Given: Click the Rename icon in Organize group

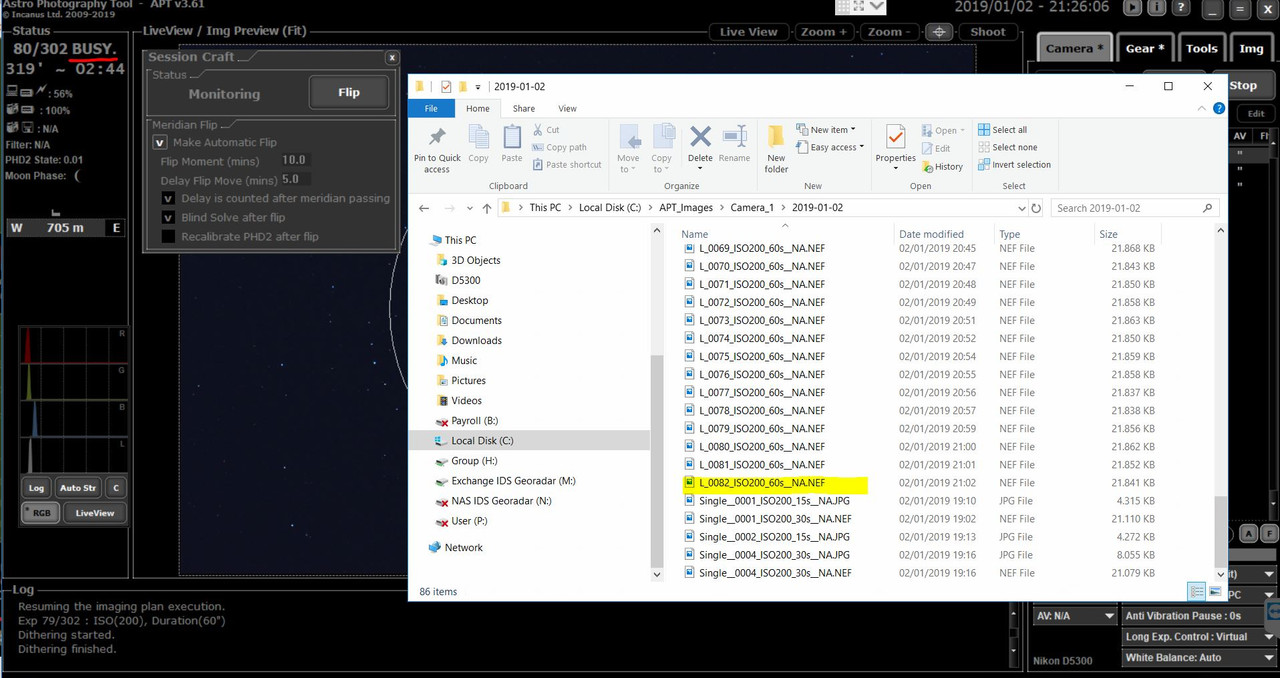Looking at the screenshot, I should (x=734, y=137).
